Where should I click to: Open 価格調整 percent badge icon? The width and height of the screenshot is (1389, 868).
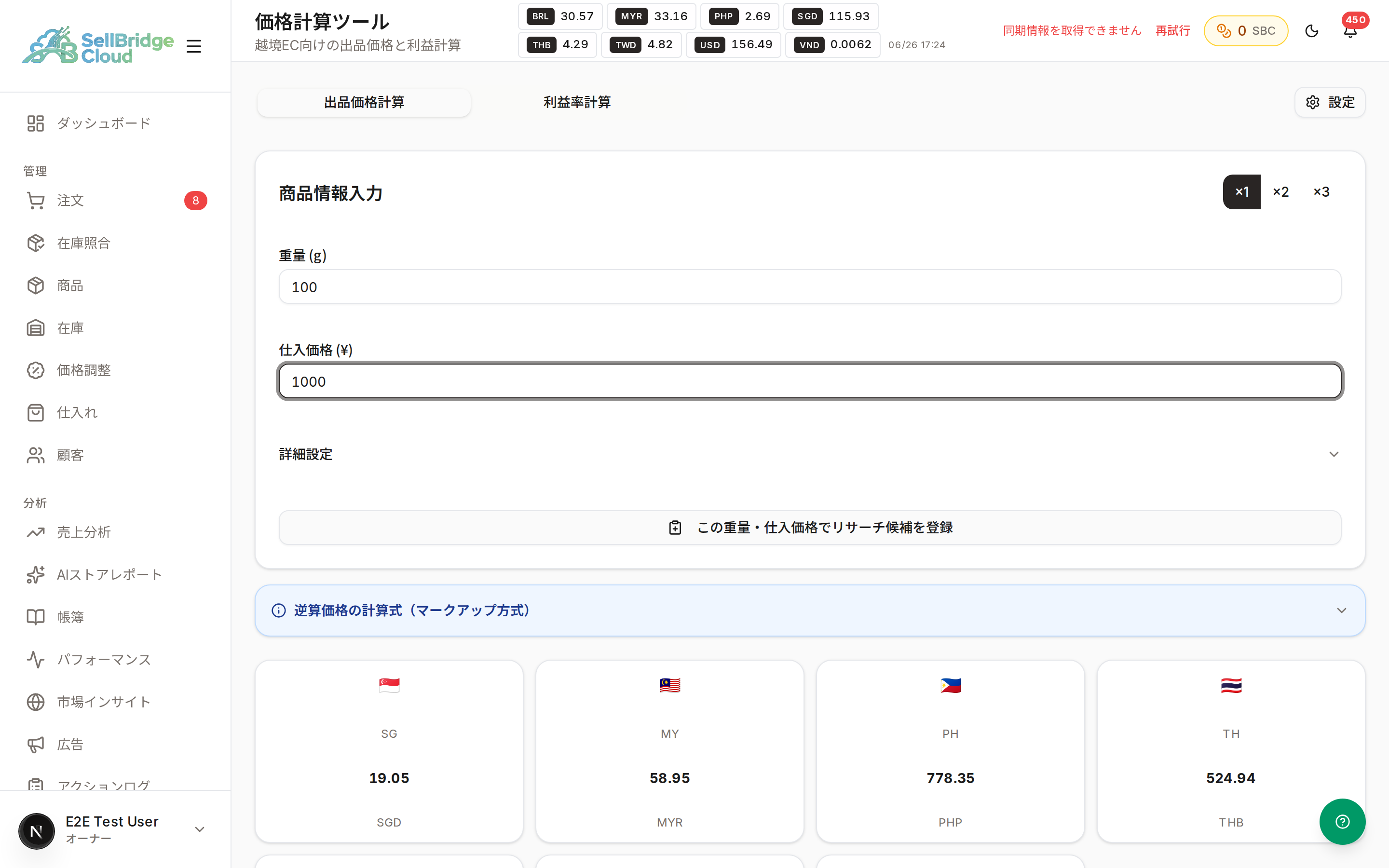pos(36,370)
